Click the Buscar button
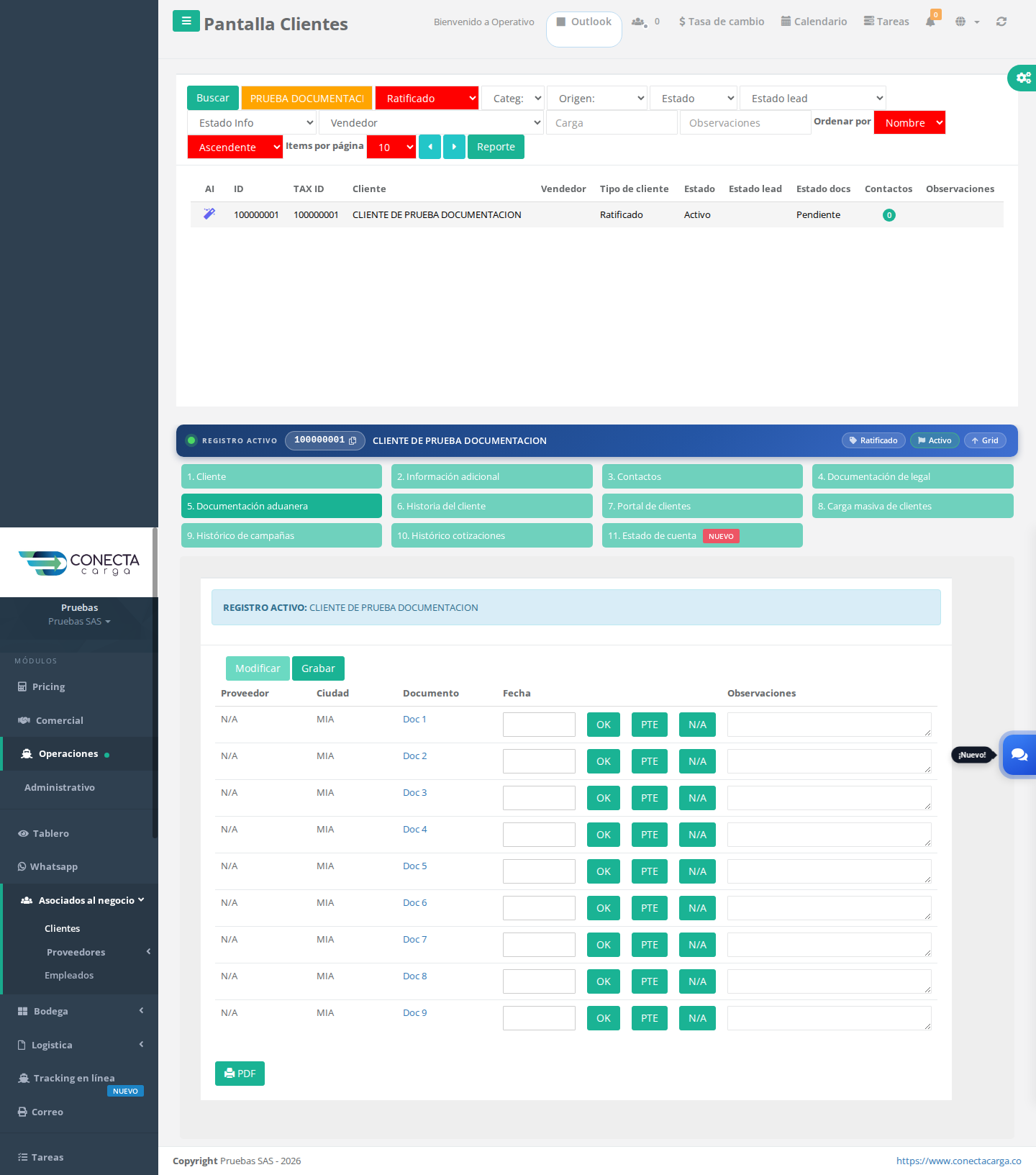 pos(213,98)
